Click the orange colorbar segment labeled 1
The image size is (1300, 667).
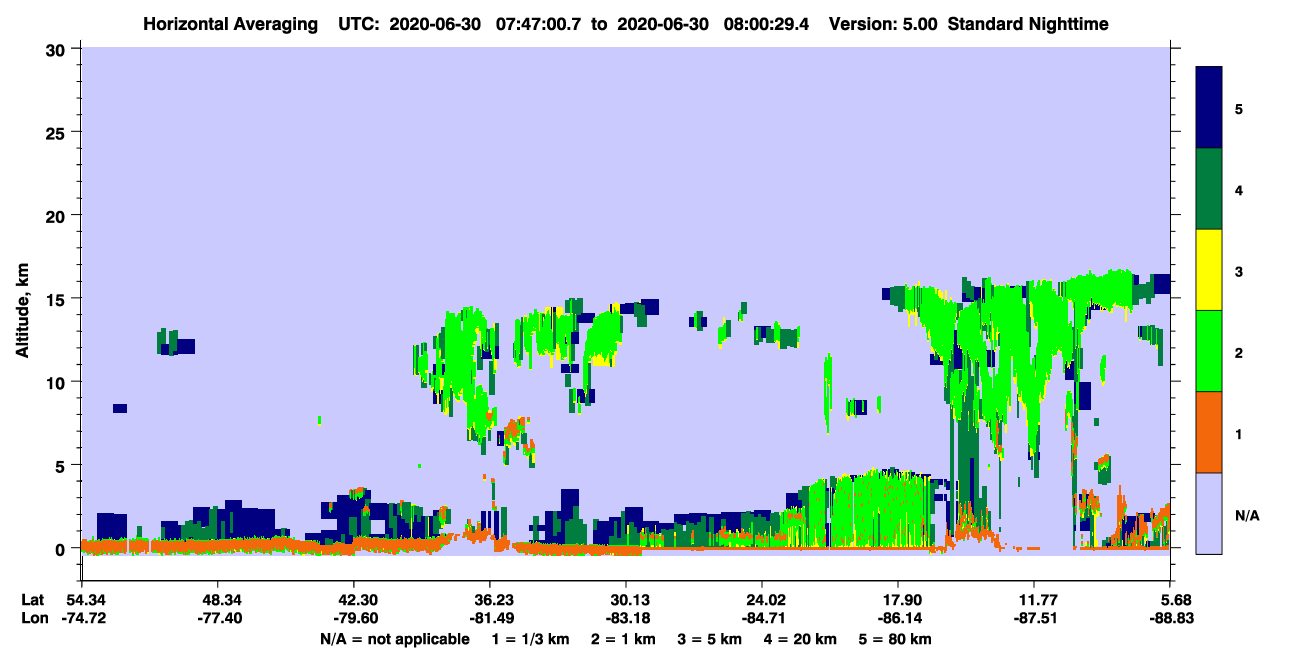coord(1209,432)
